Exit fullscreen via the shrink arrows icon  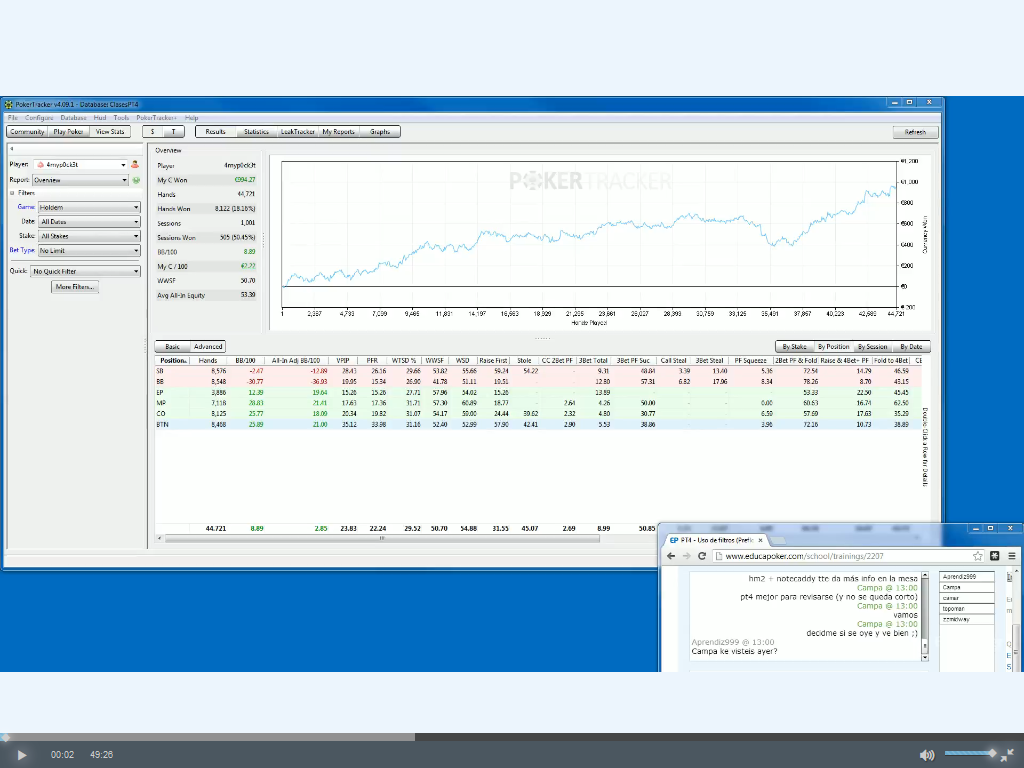pos(1007,755)
